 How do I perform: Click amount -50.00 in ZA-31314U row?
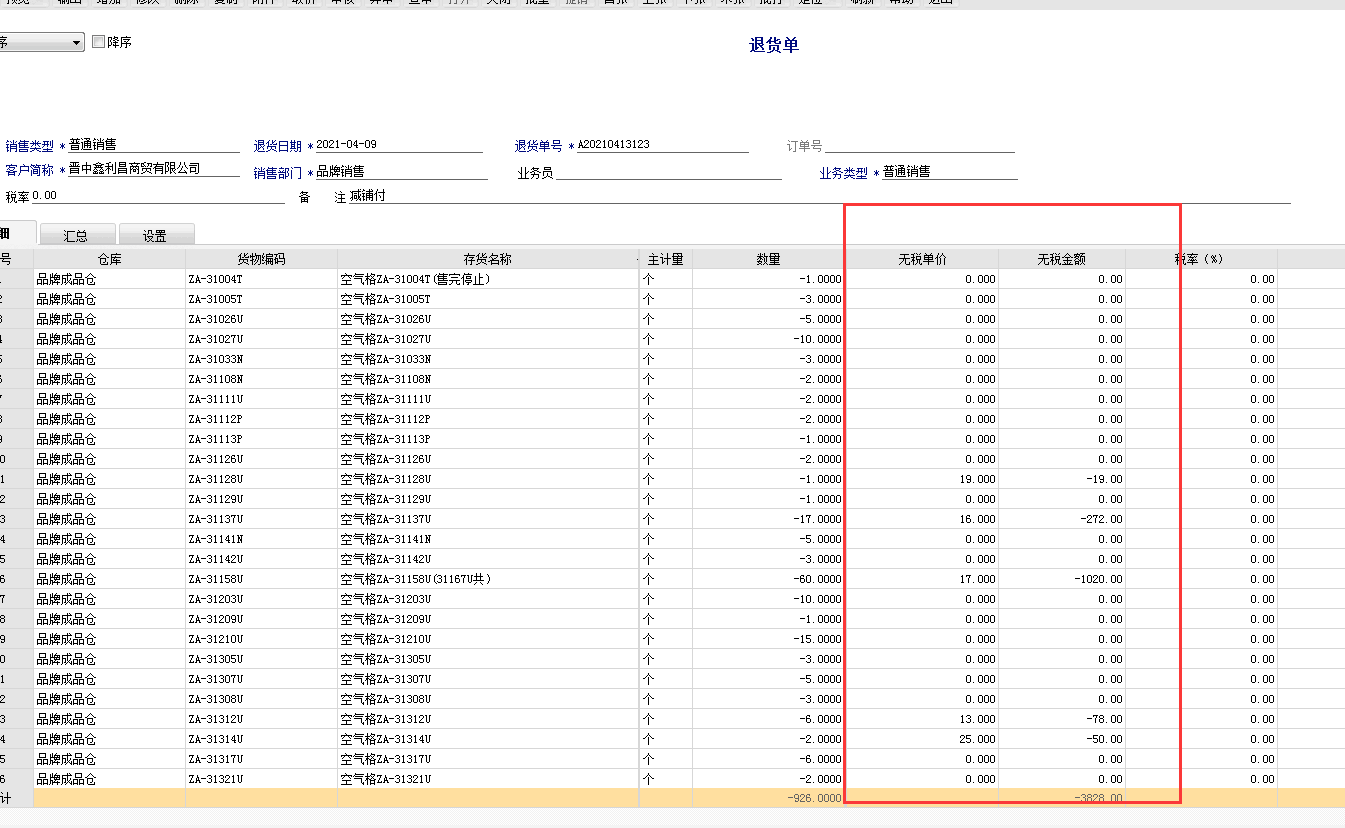(1062, 739)
